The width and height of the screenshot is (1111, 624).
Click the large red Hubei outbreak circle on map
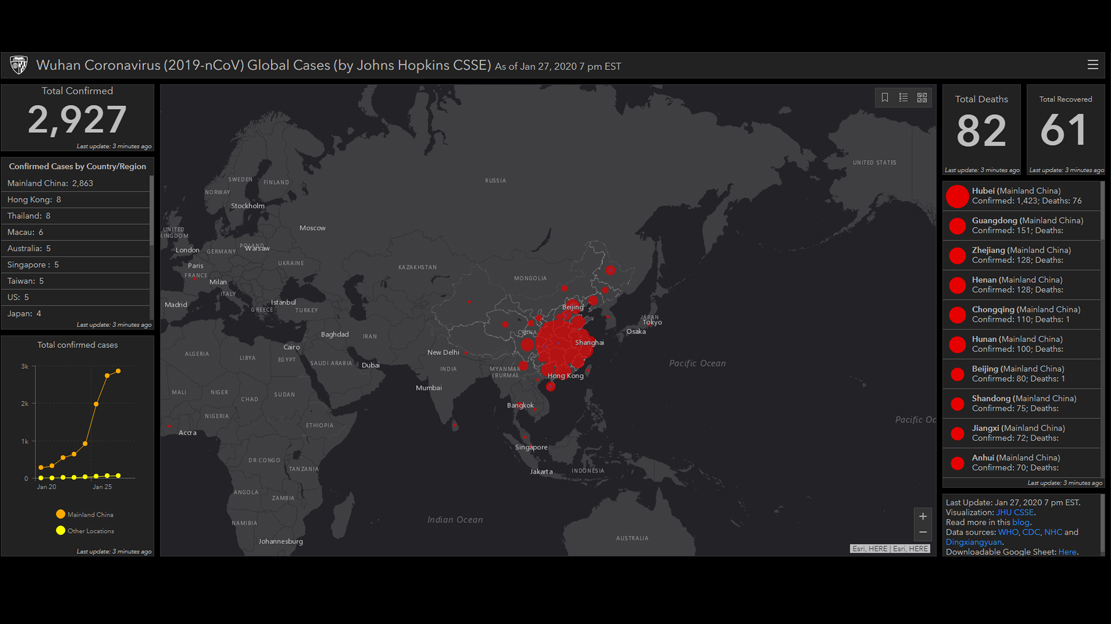[x=562, y=345]
